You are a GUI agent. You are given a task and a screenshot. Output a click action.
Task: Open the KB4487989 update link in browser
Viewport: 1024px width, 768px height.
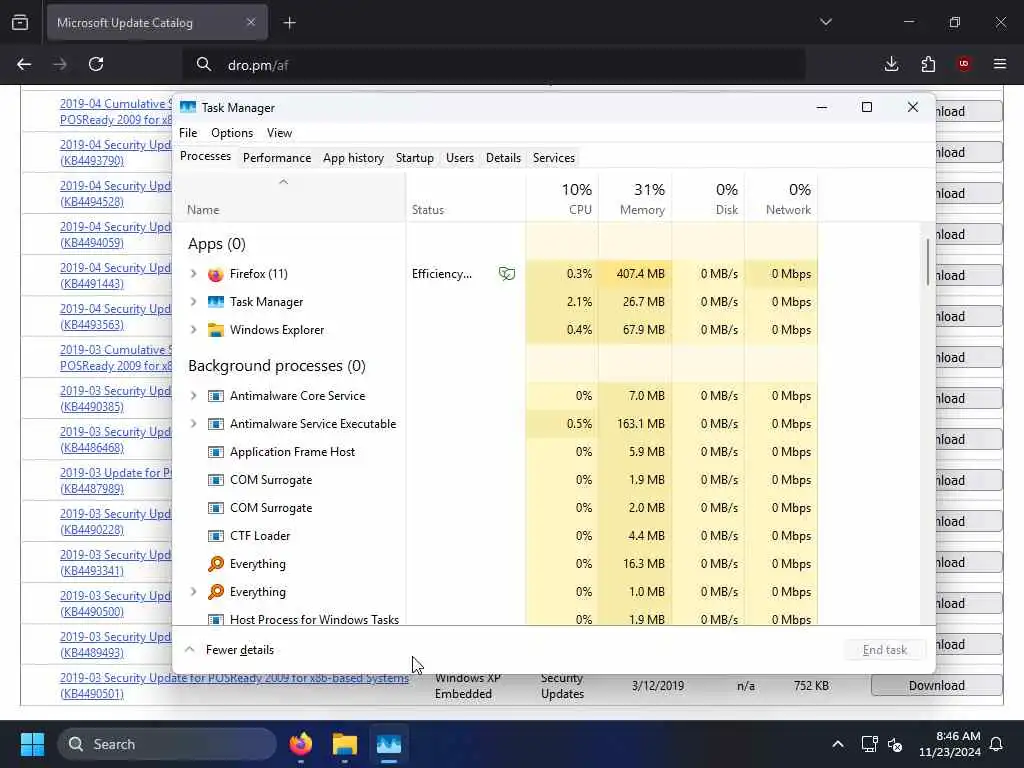(115, 481)
